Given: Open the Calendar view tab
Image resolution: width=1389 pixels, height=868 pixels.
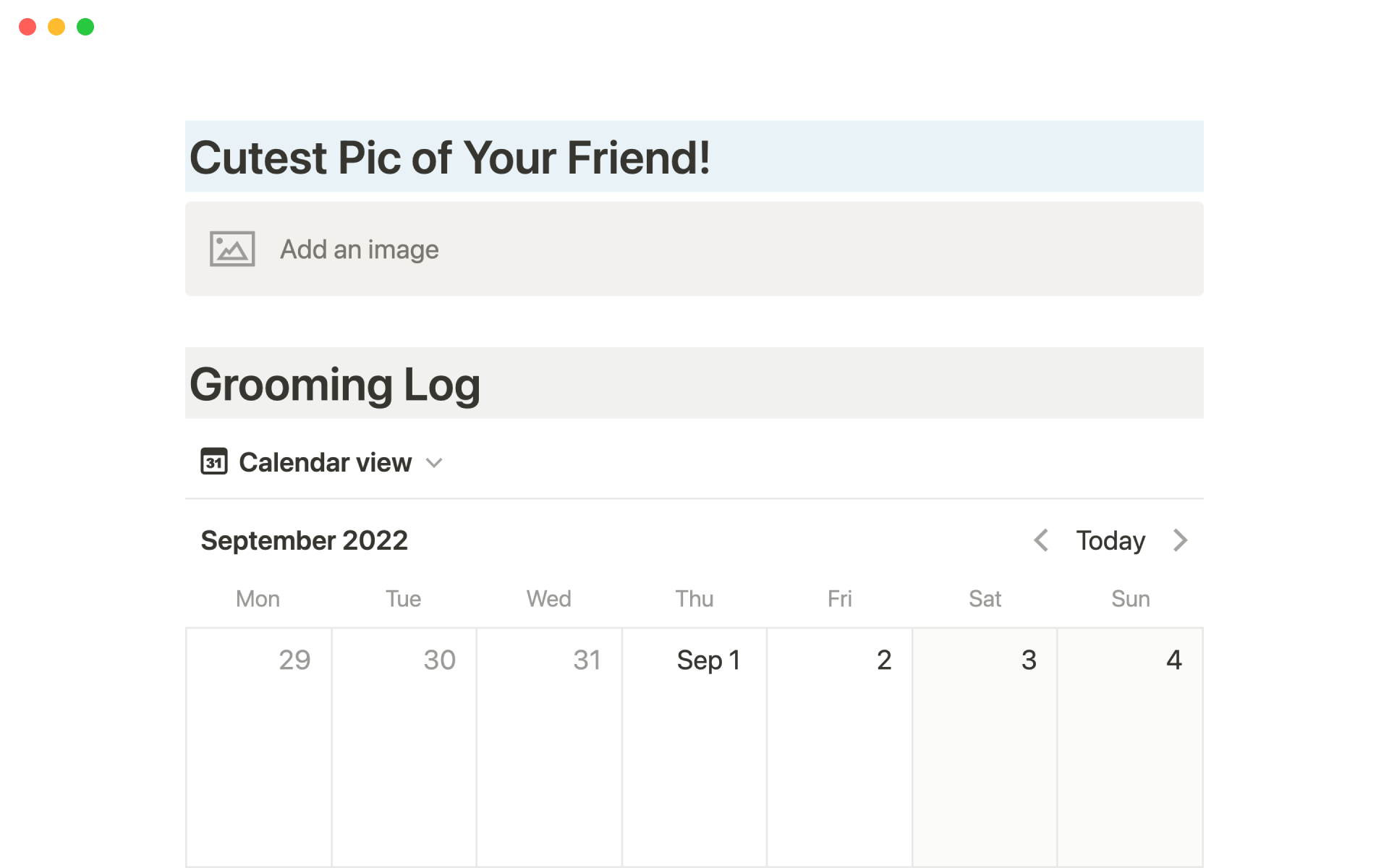Looking at the screenshot, I should click(x=325, y=462).
